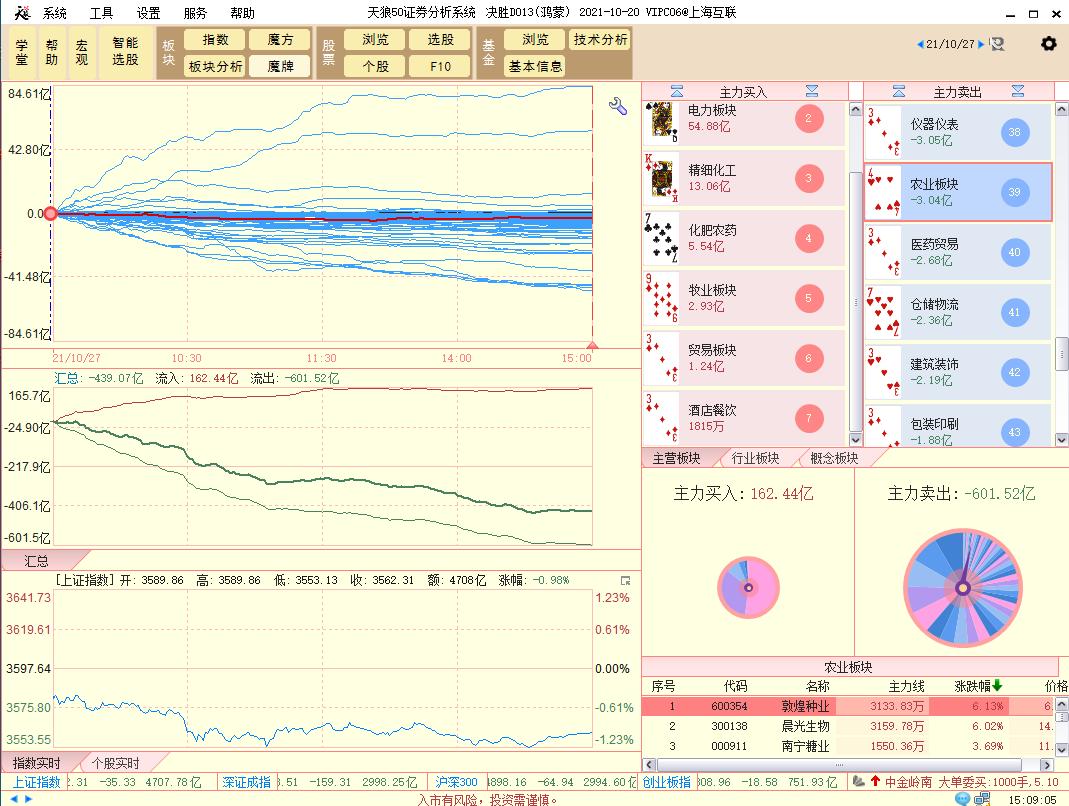The width and height of the screenshot is (1069, 806).
Task: Select the row for 敦煌种业
Action: point(849,706)
